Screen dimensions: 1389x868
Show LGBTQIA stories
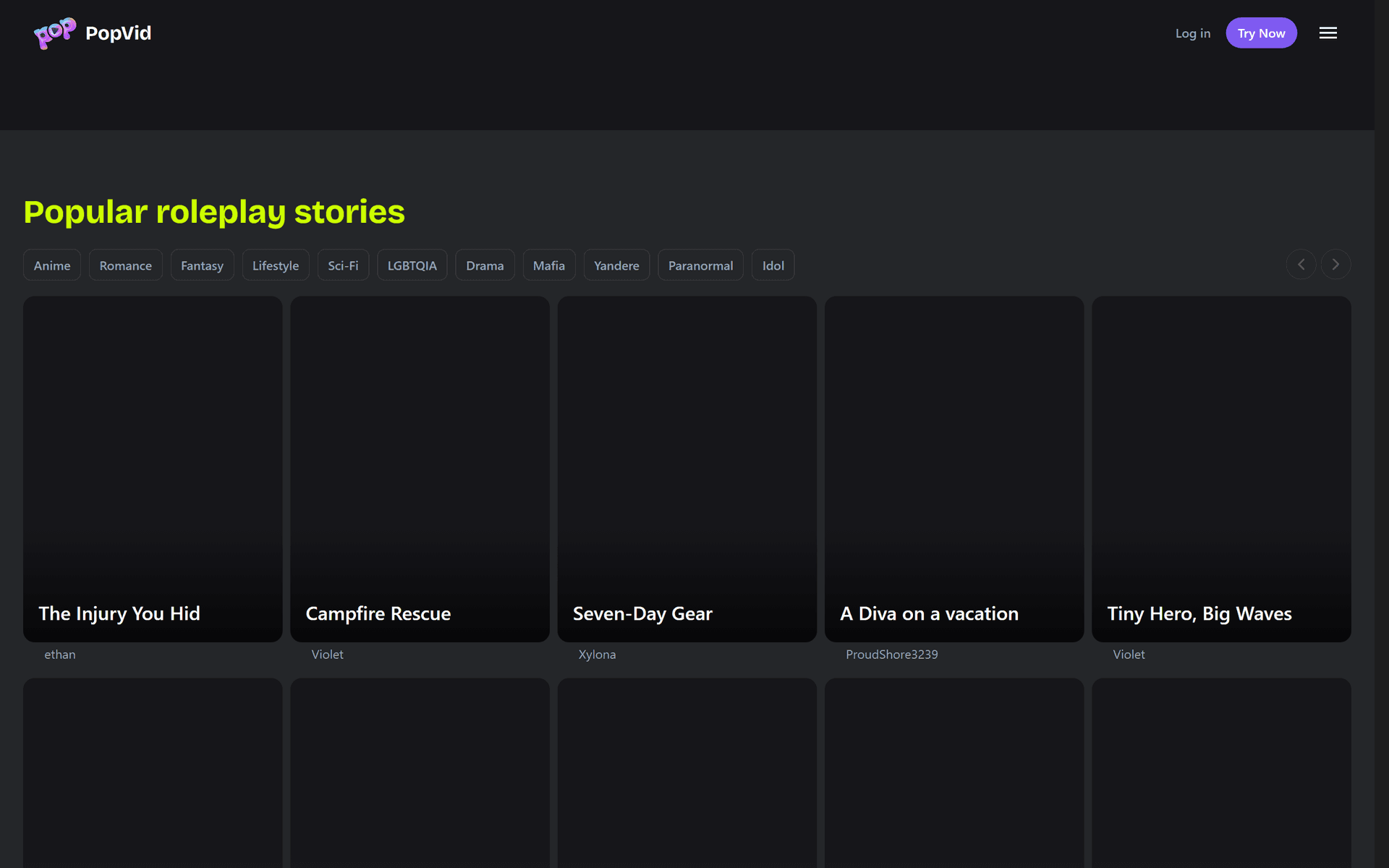(x=412, y=265)
